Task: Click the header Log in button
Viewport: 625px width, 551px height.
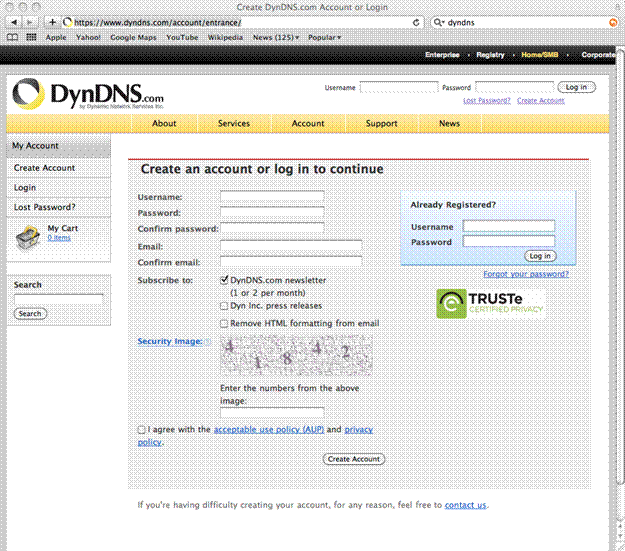Action: point(576,87)
